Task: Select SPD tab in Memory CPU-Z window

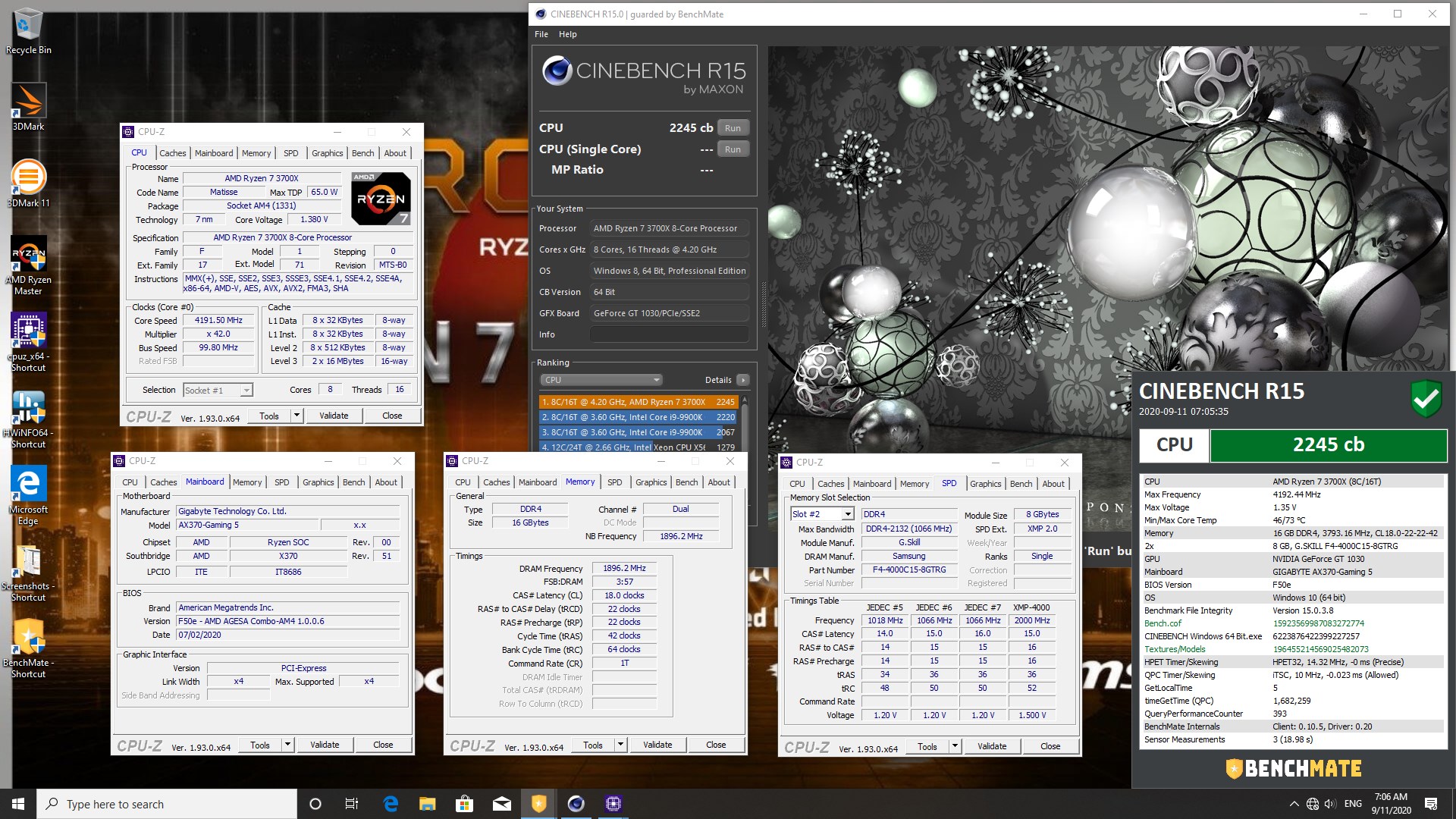Action: [x=614, y=482]
